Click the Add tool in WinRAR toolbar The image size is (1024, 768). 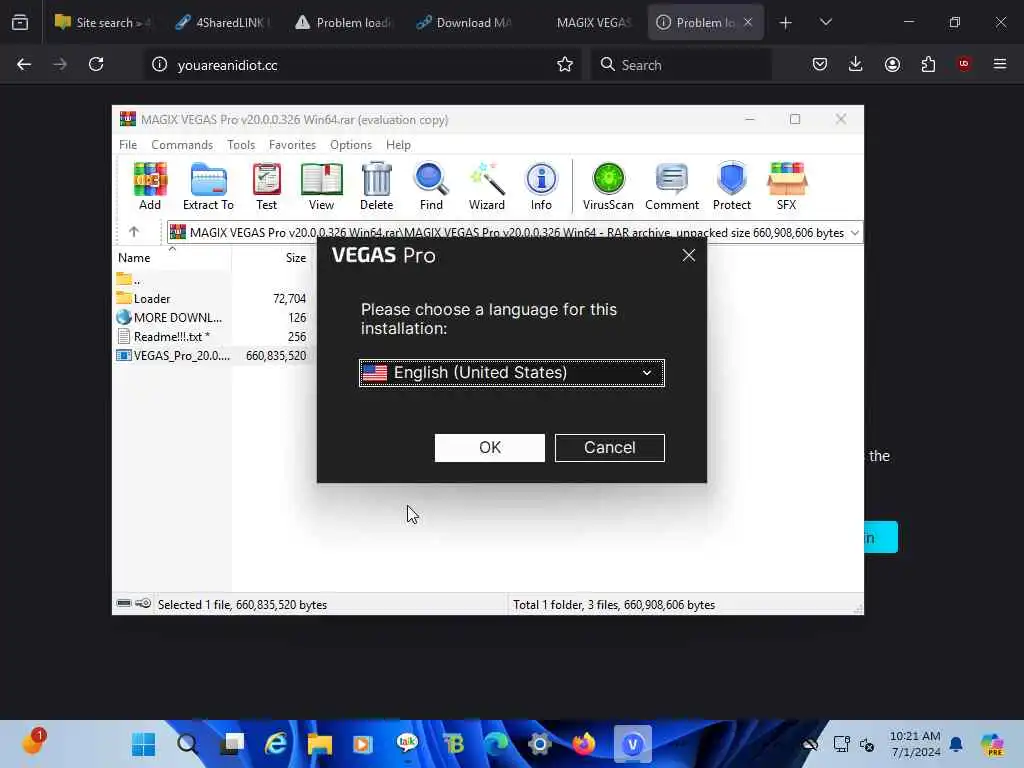(150, 186)
